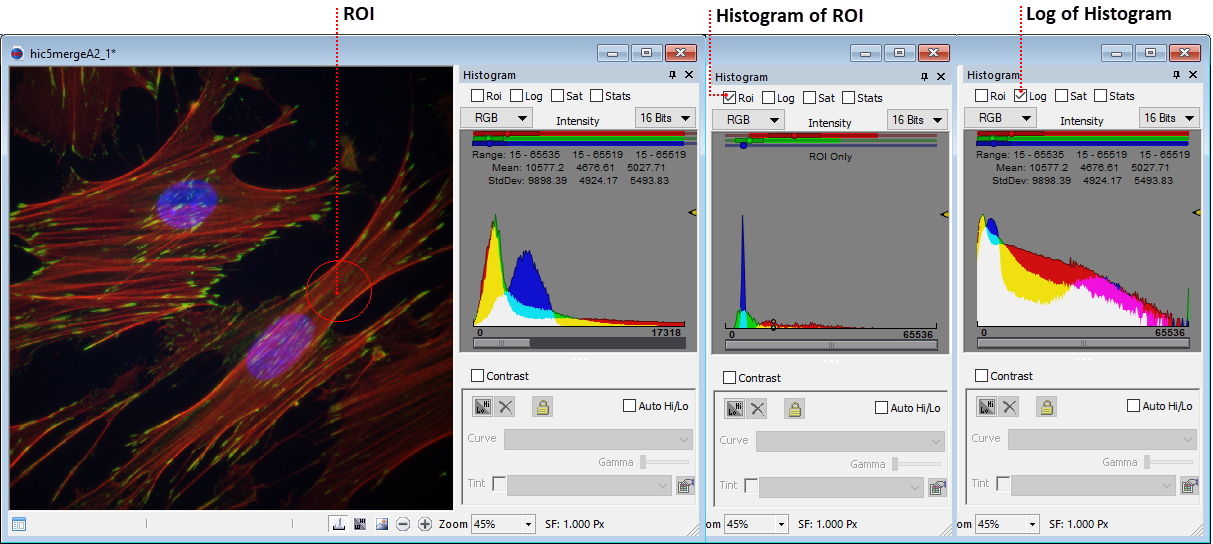Uncheck Log in the rightmost histogram panel
The image size is (1213, 544).
[x=1020, y=96]
